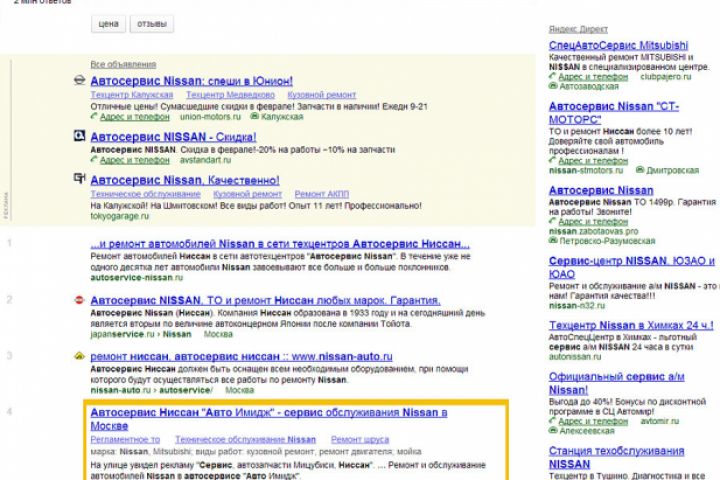Image resolution: width=720 pixels, height=480 pixels.
Task: Click the phone icon in clubpajero.ru ad
Action: tap(552, 76)
